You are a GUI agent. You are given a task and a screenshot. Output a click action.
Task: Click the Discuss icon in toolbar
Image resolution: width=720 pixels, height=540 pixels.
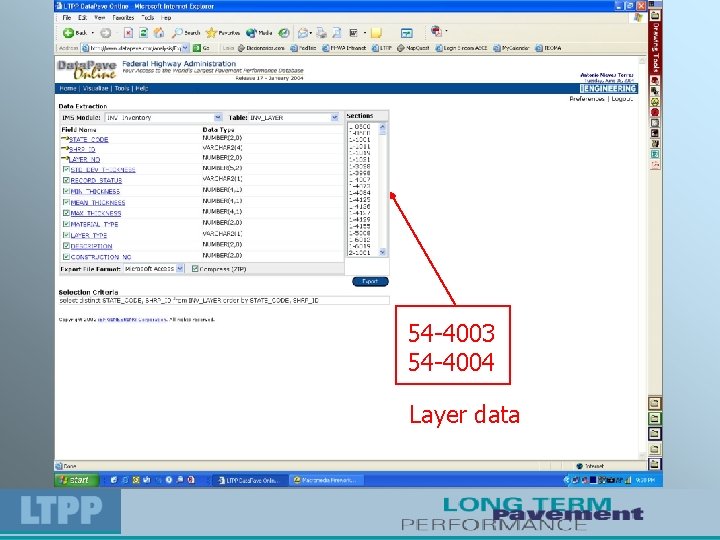[x=406, y=33]
